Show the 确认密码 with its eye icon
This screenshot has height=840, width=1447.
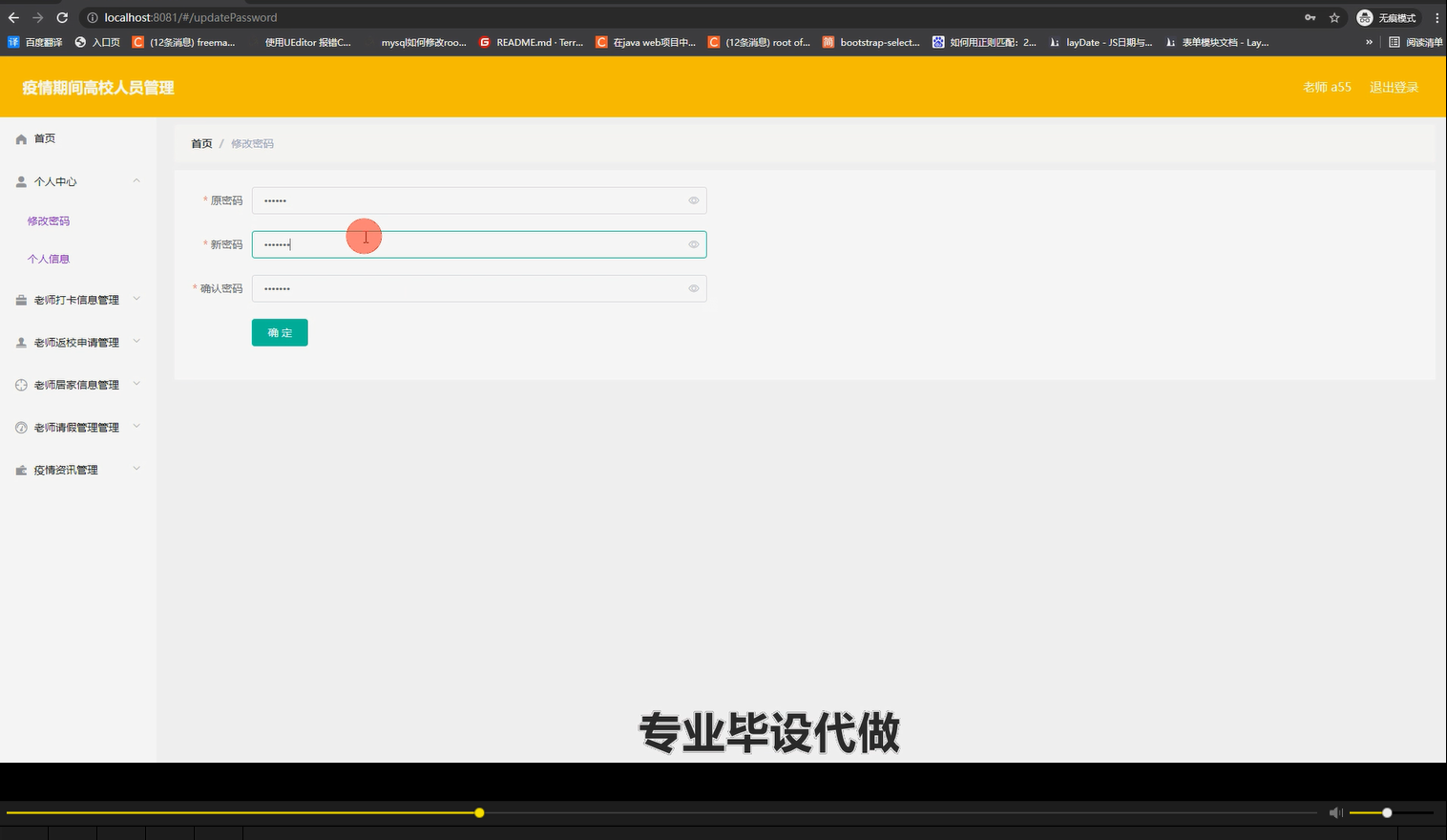[x=694, y=288]
